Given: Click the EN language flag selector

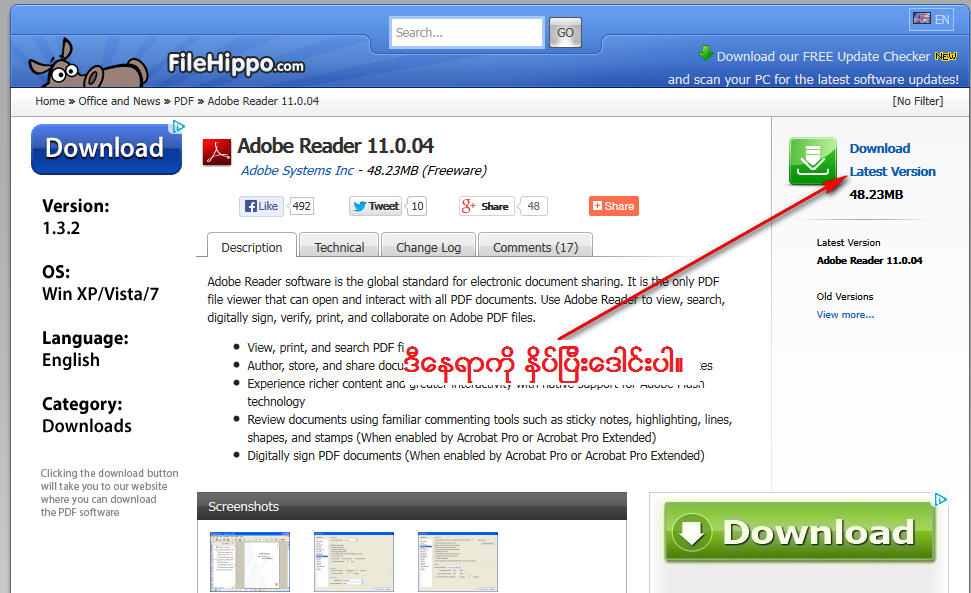Looking at the screenshot, I should point(931,19).
